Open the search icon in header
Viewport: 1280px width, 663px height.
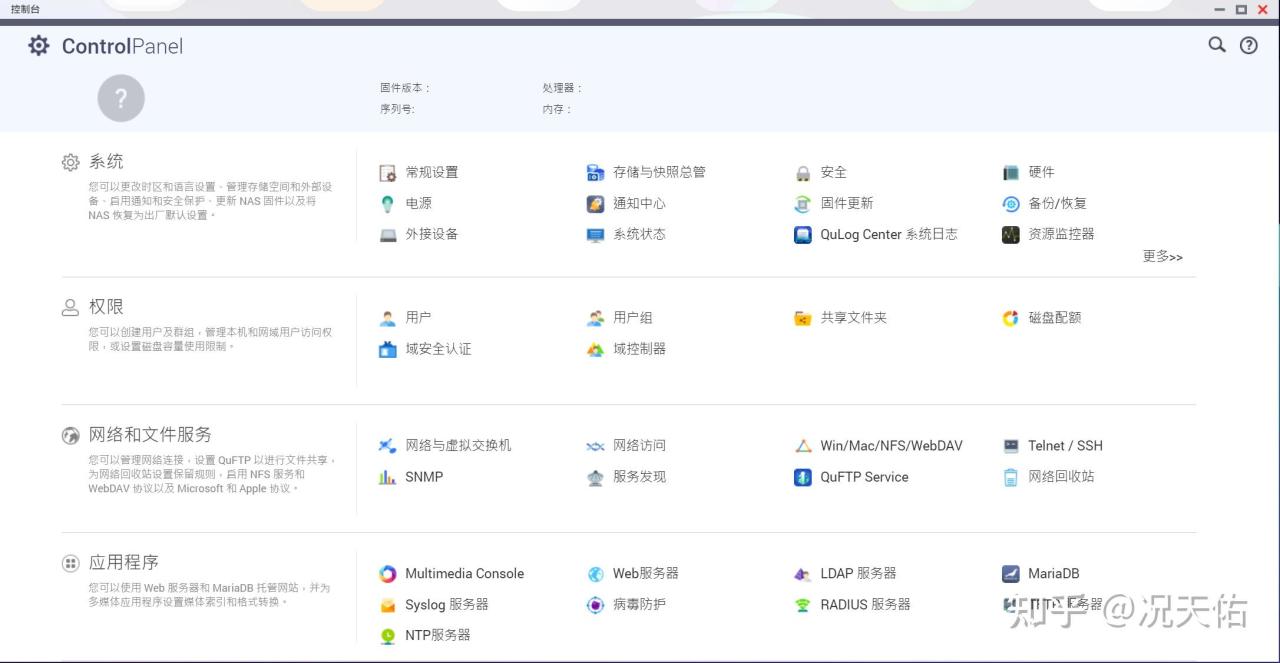pos(1217,45)
